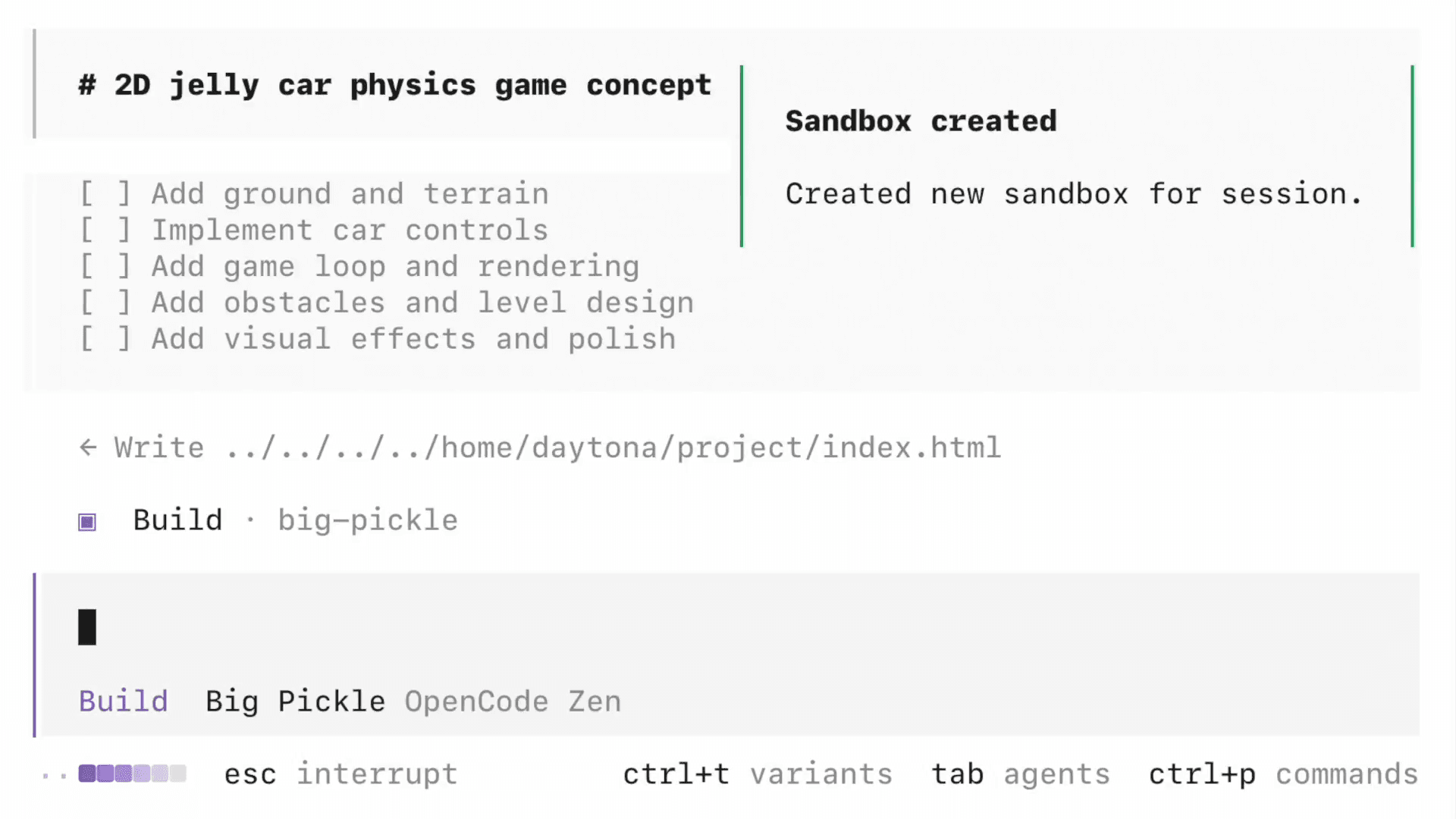Select the Big Pickle model
Screen dimensions: 1456x819
pyautogui.click(x=295, y=701)
